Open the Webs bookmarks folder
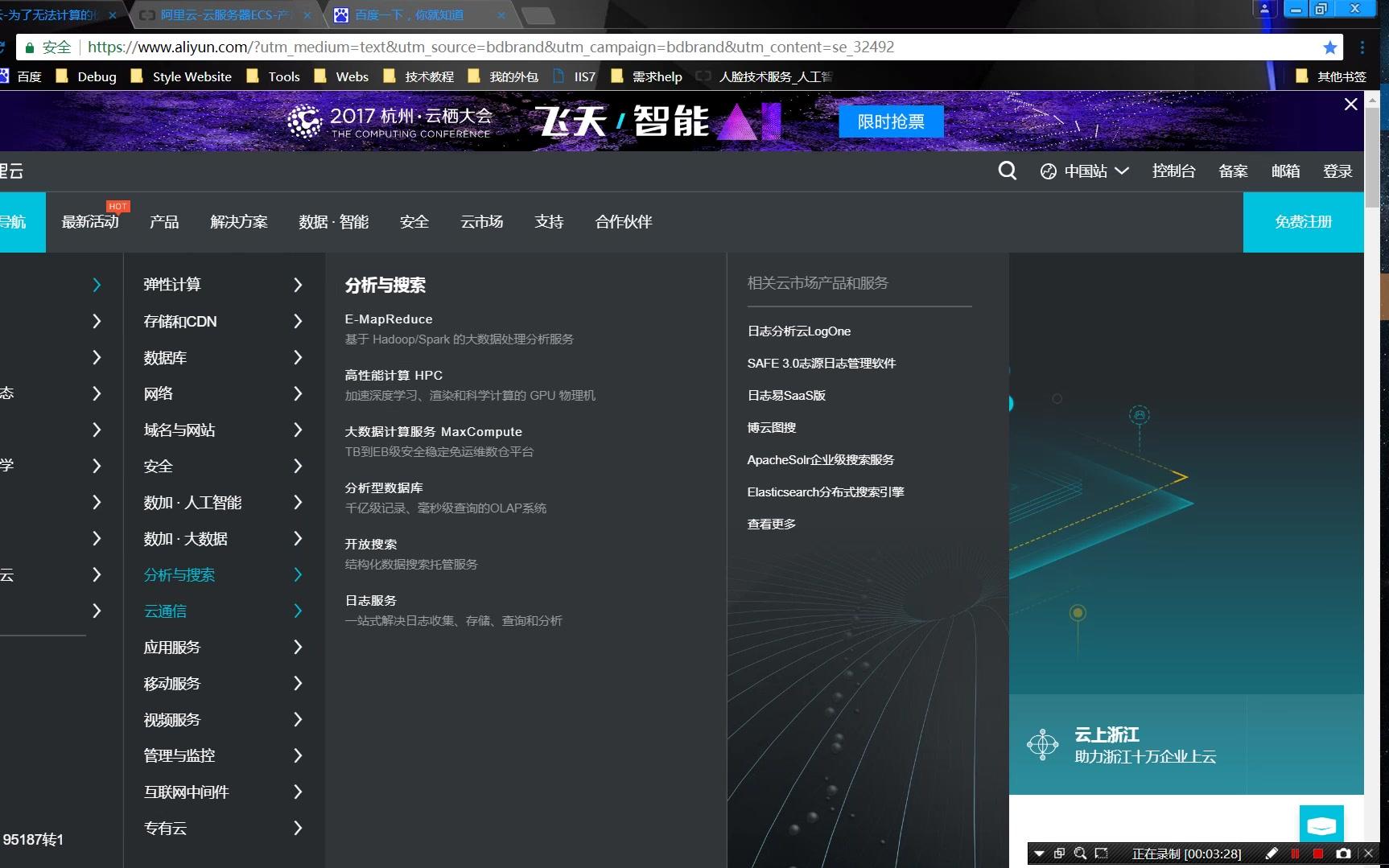1389x868 pixels. point(341,76)
